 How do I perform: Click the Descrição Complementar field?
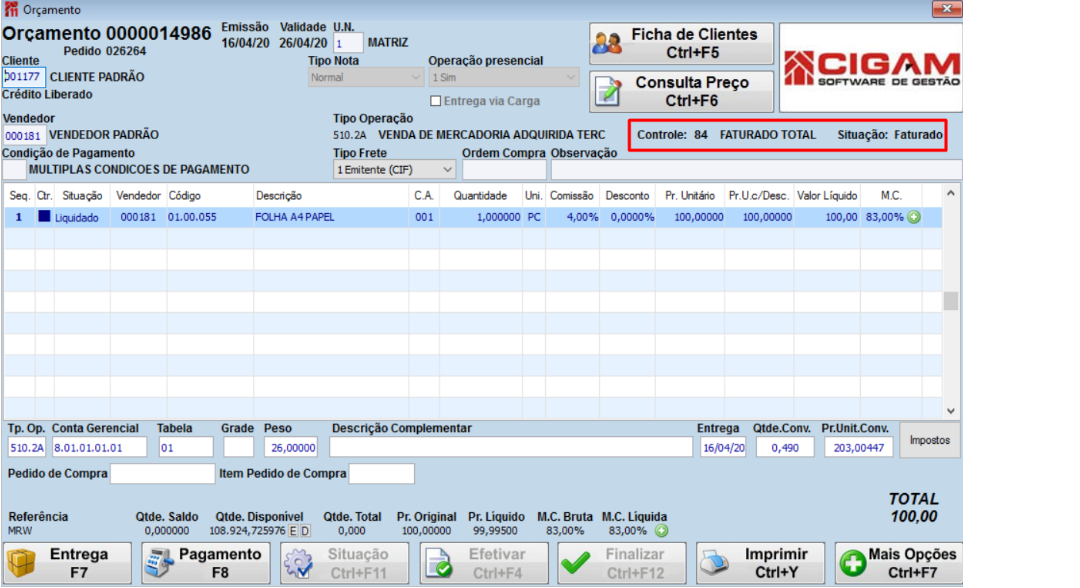(511, 448)
